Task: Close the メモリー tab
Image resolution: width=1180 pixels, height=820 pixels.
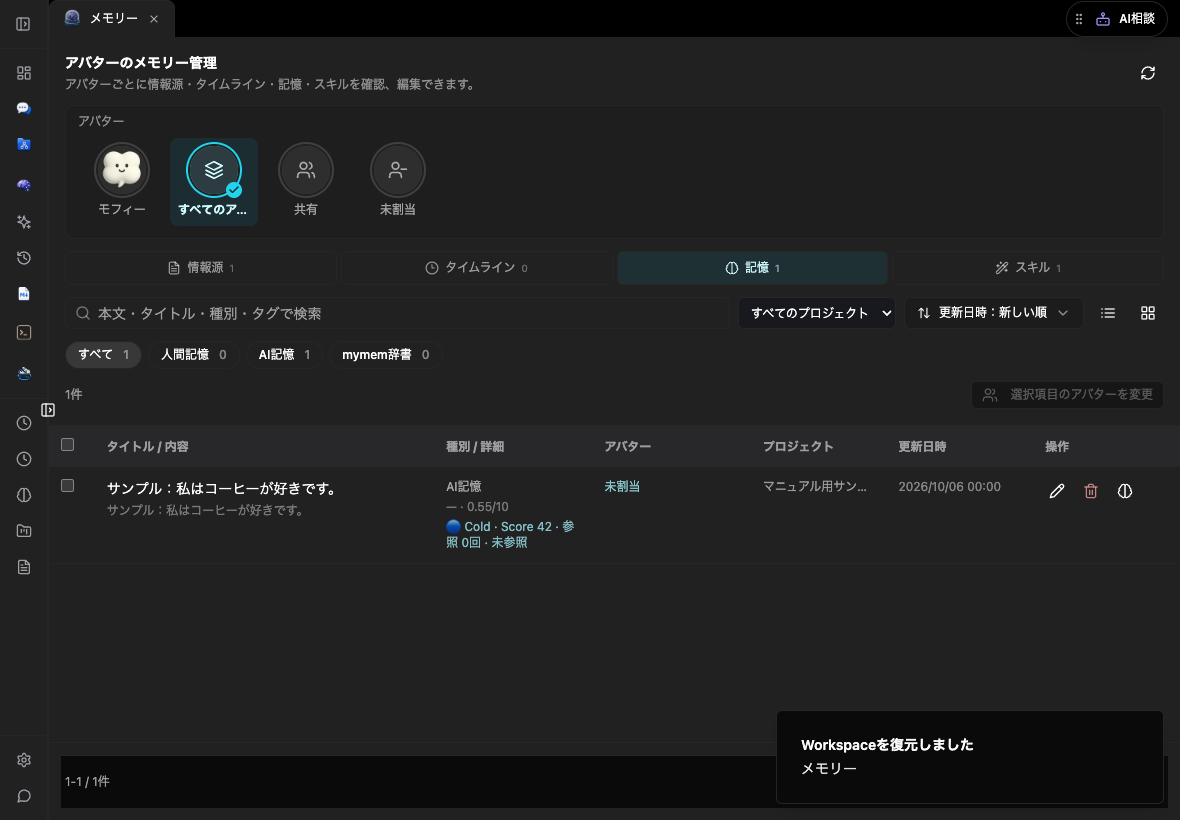Action: pos(154,19)
